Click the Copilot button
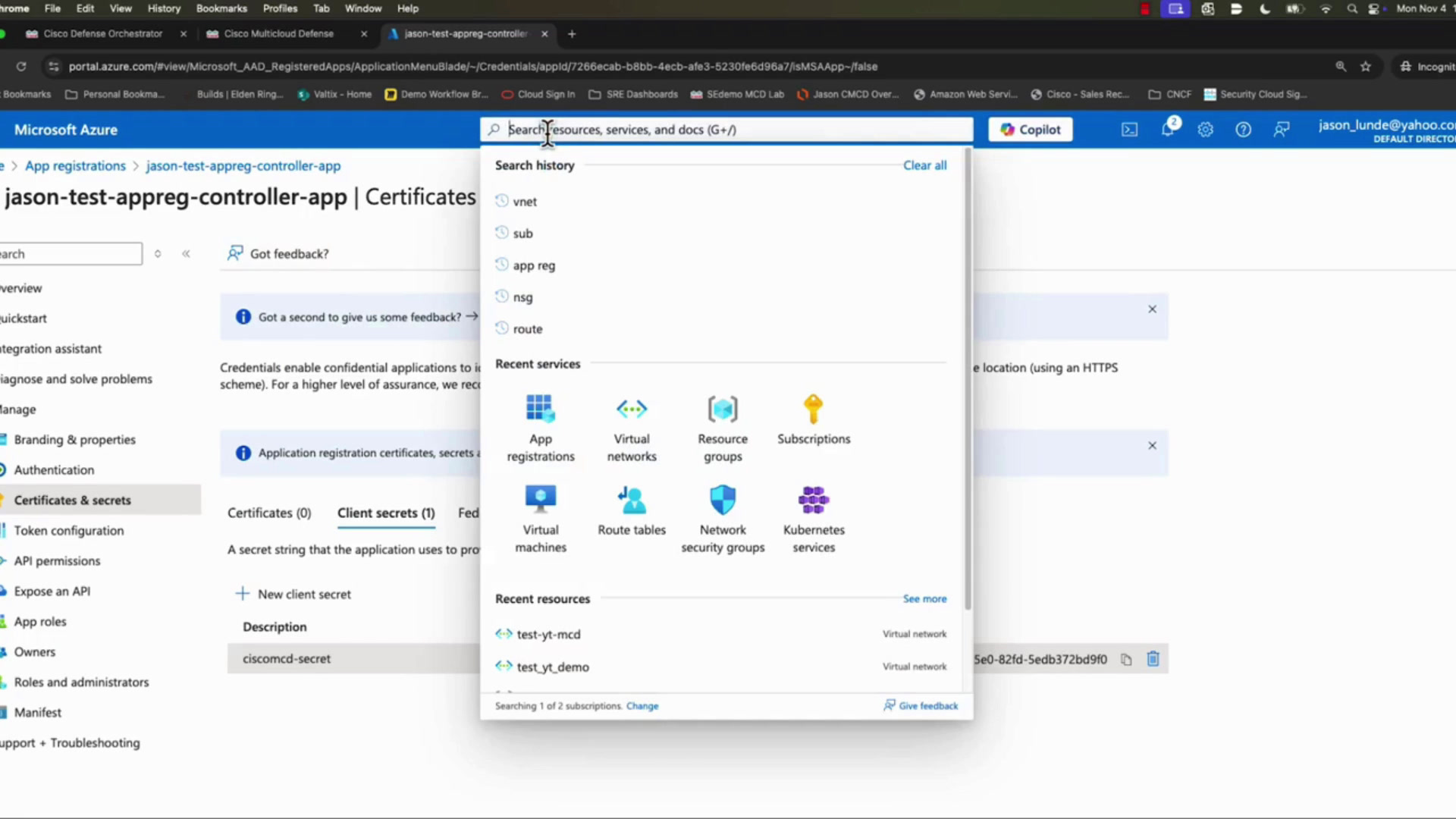Viewport: 1456px width, 819px height. (x=1030, y=130)
